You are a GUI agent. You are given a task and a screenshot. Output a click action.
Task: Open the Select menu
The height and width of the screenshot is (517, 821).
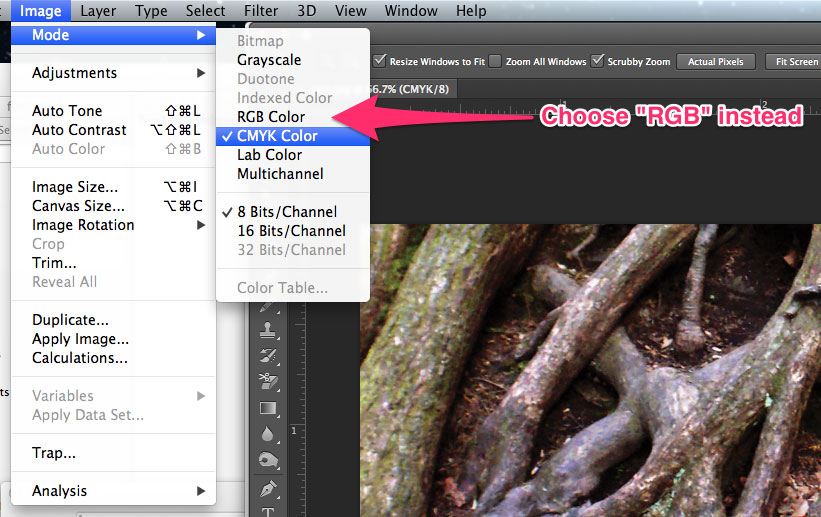pos(205,10)
